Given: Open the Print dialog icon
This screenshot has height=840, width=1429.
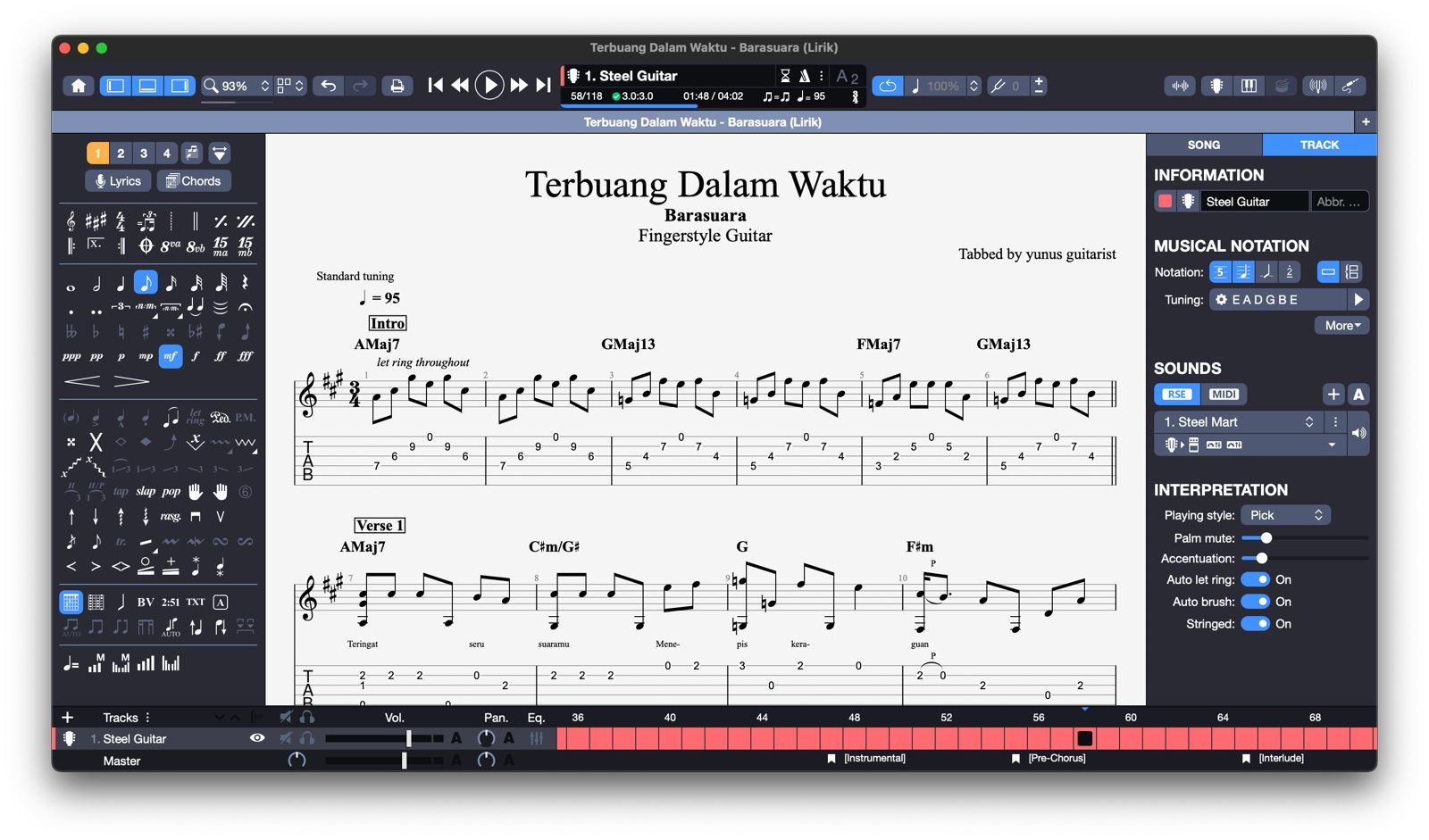Looking at the screenshot, I should [x=397, y=86].
